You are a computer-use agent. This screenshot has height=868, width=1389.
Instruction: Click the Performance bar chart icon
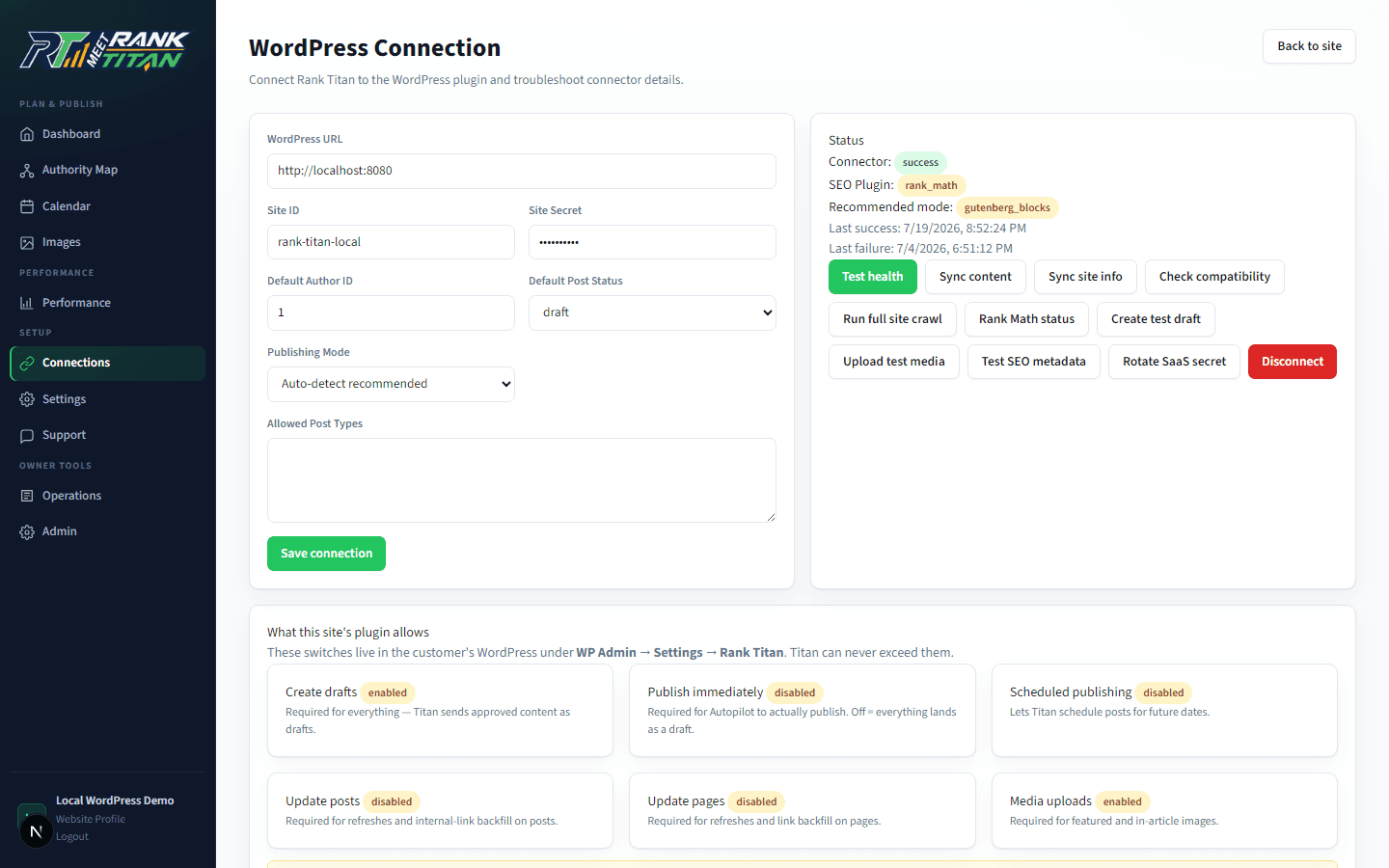(27, 303)
